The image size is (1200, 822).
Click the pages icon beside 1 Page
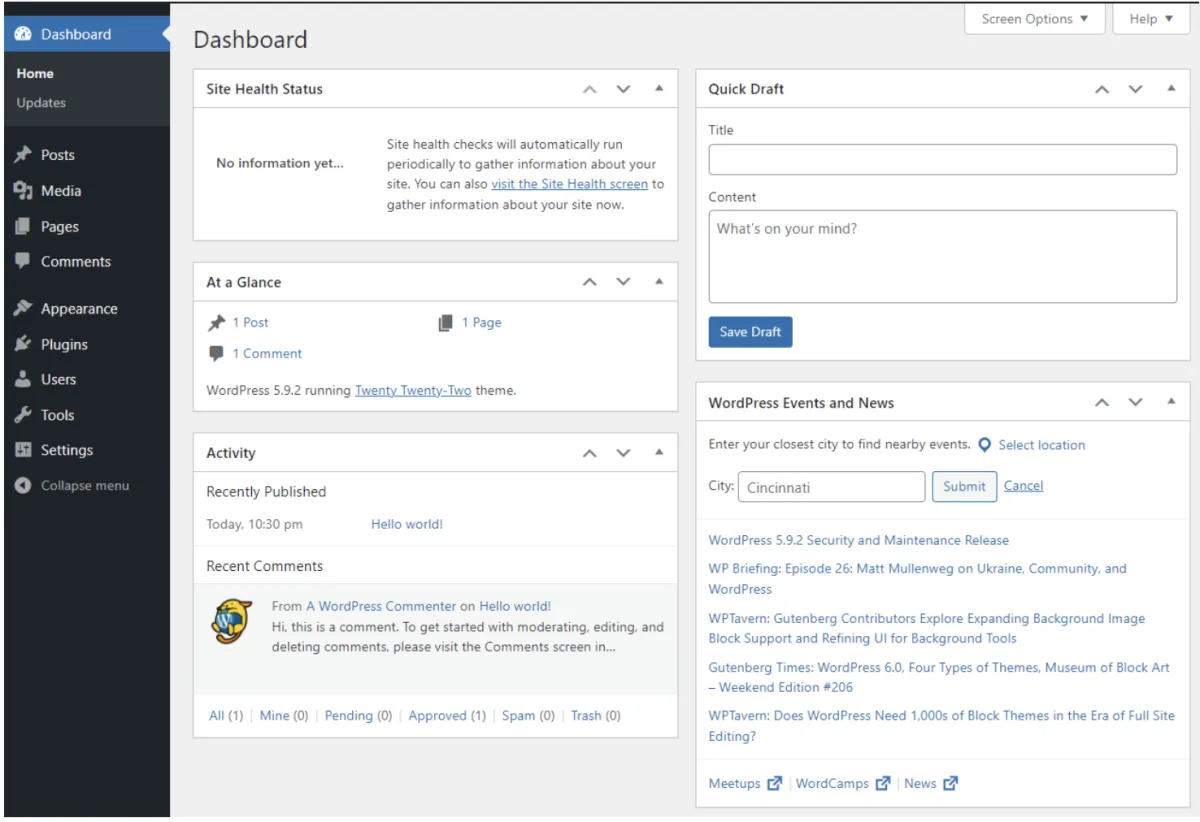446,322
